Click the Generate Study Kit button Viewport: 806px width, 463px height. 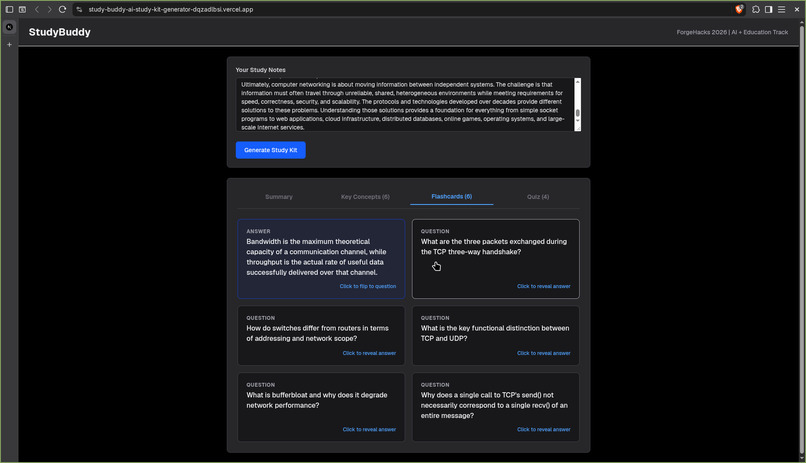tap(270, 150)
